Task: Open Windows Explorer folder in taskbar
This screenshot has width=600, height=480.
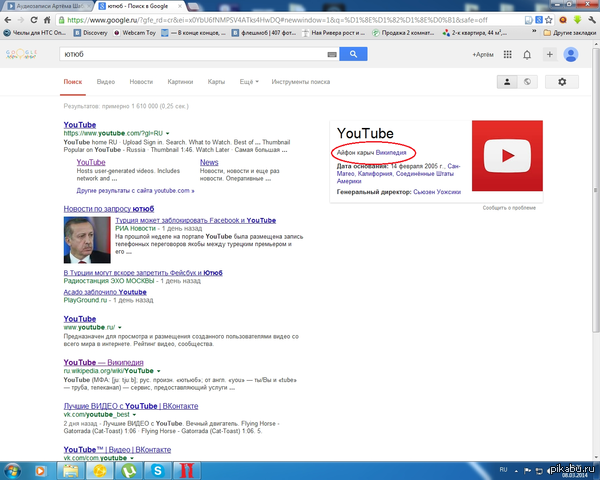Action: coord(70,471)
